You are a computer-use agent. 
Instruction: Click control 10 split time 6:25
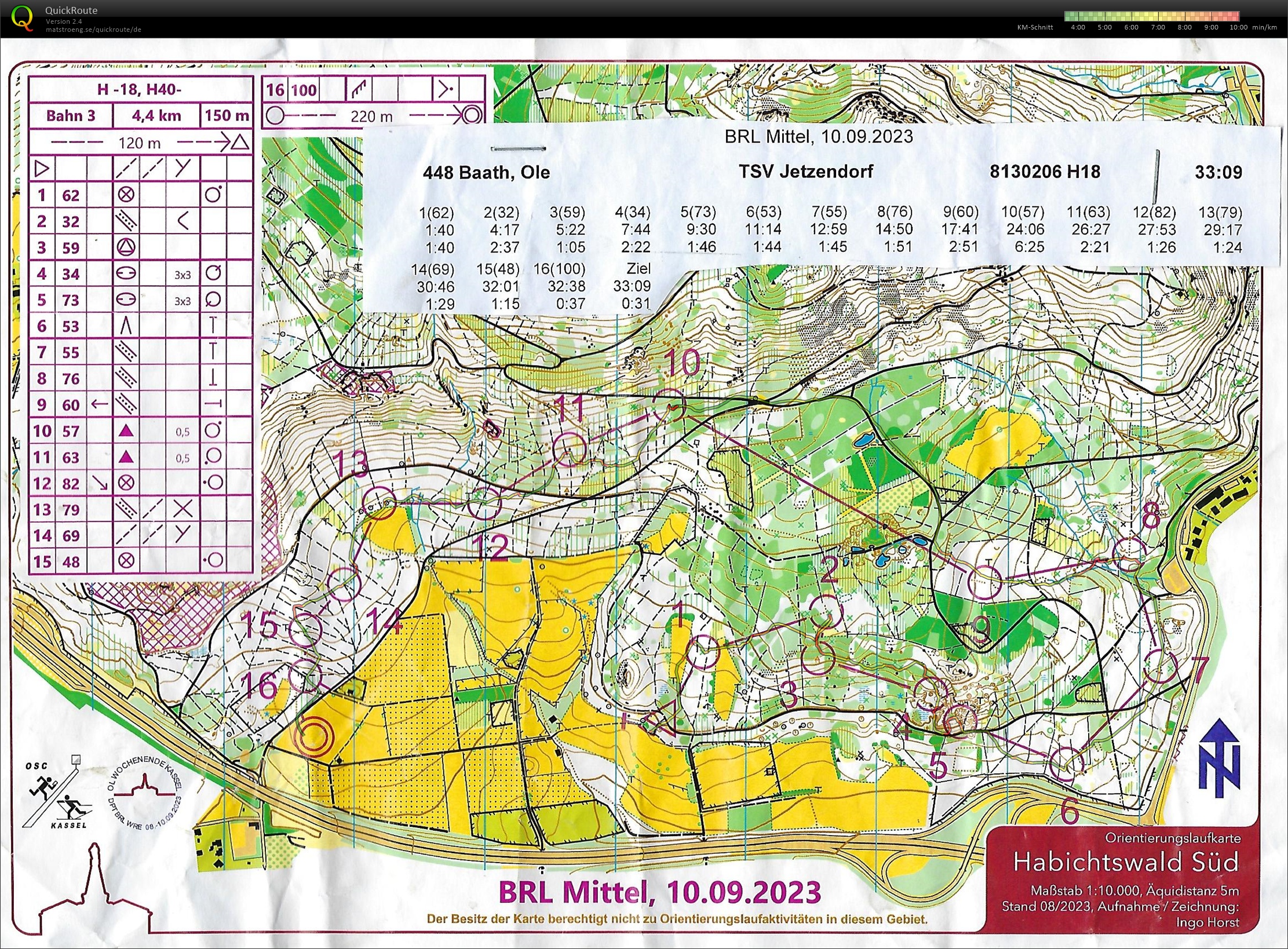1029,247
